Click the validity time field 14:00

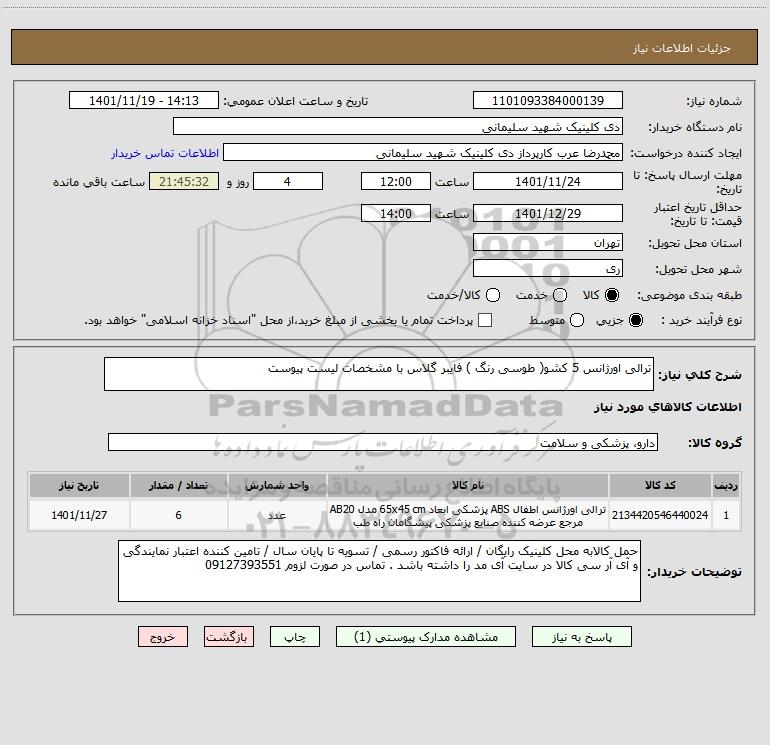pyautogui.click(x=396, y=213)
